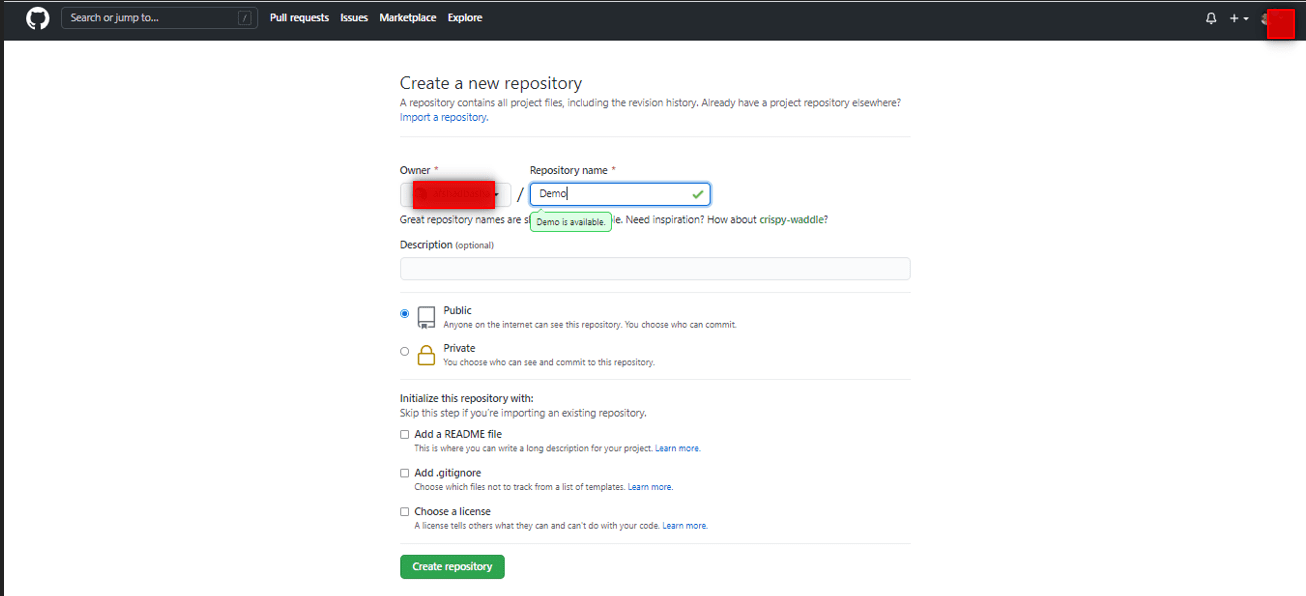The image size is (1306, 596).
Task: Click the plus icon to create new items
Action: 1233,18
